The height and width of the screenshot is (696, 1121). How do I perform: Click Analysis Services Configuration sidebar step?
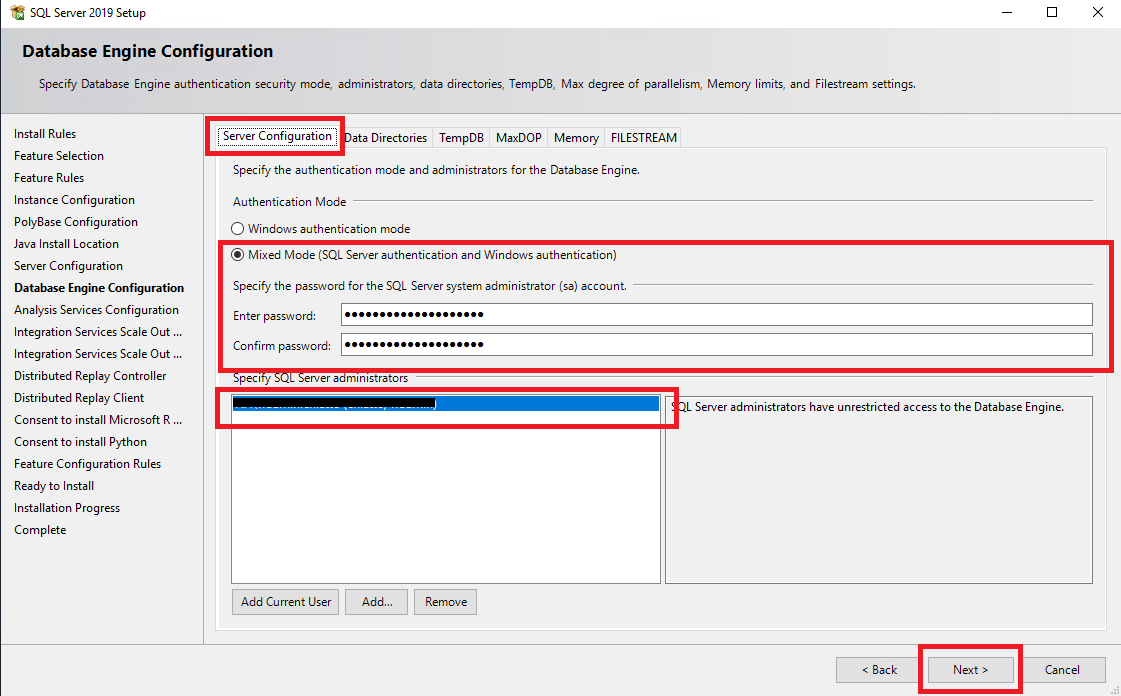click(97, 310)
